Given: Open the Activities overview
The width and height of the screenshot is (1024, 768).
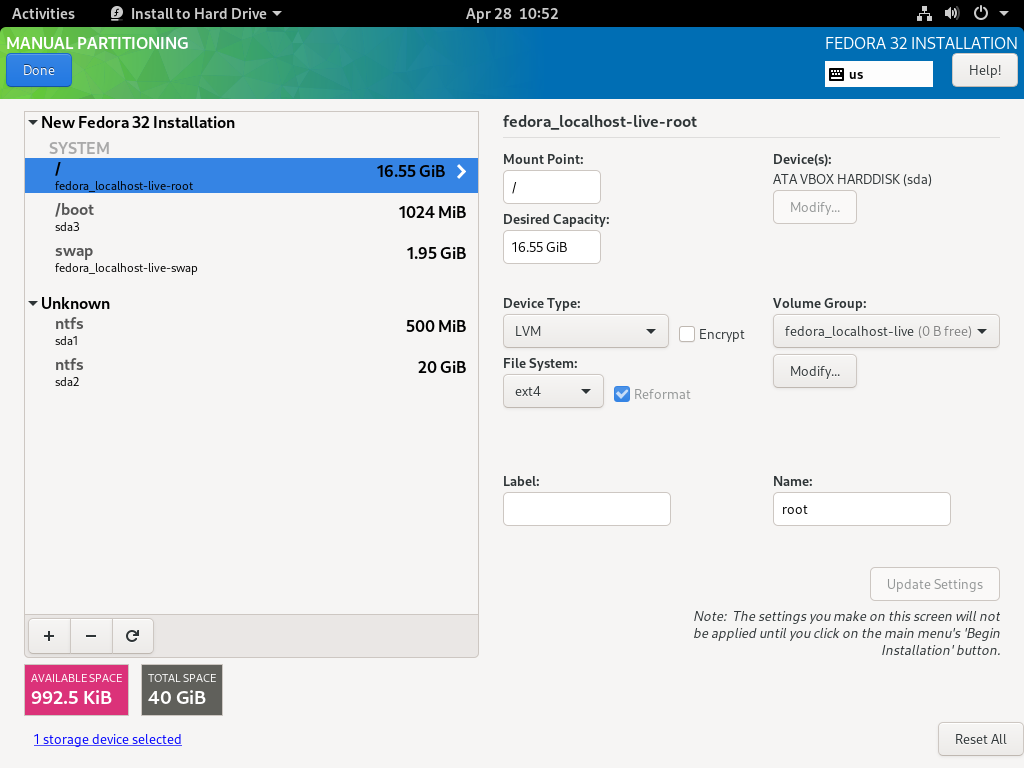Looking at the screenshot, I should [x=43, y=13].
